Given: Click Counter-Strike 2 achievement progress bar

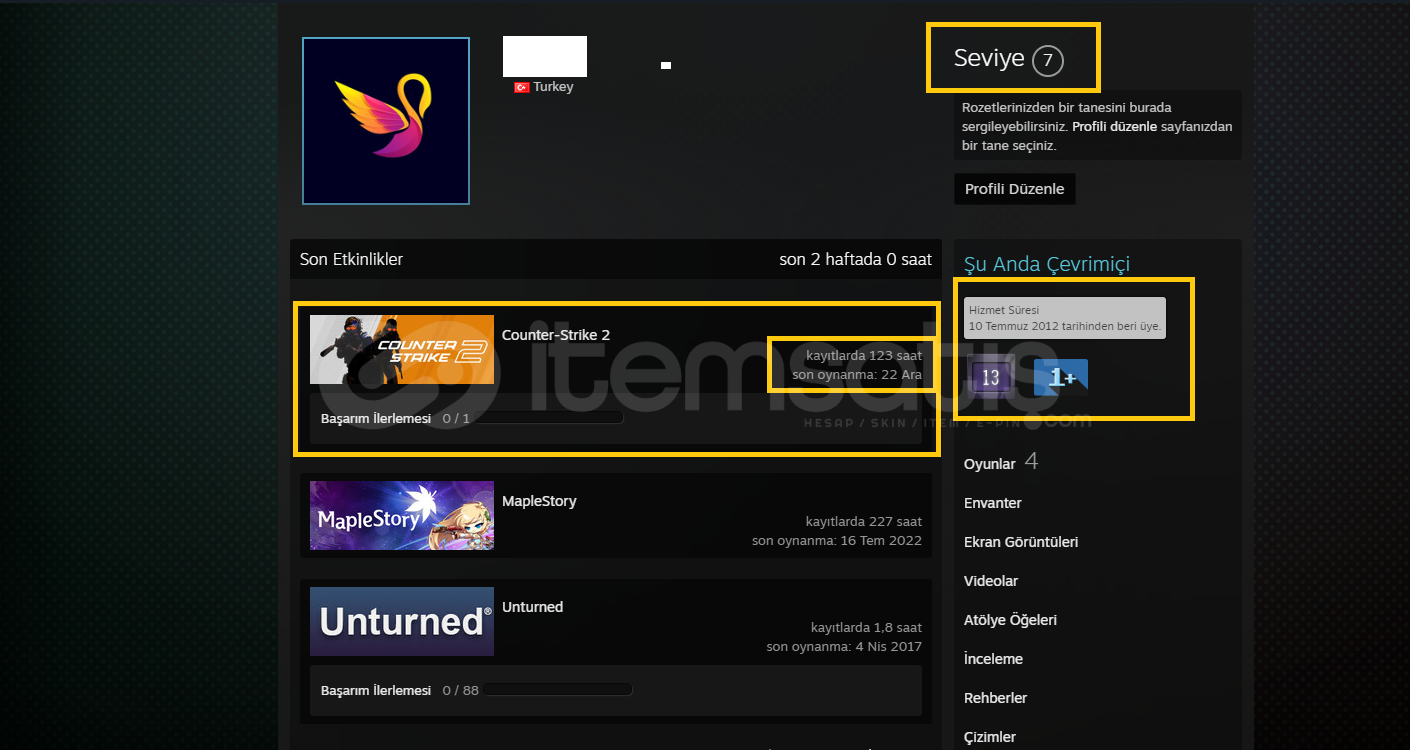Looking at the screenshot, I should click(549, 418).
